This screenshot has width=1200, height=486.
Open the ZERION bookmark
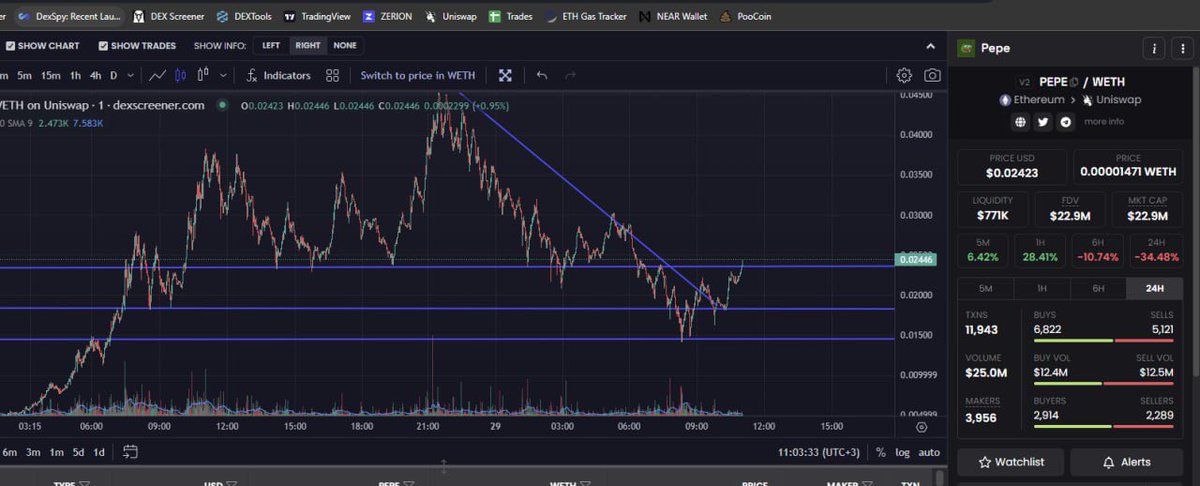[x=387, y=16]
